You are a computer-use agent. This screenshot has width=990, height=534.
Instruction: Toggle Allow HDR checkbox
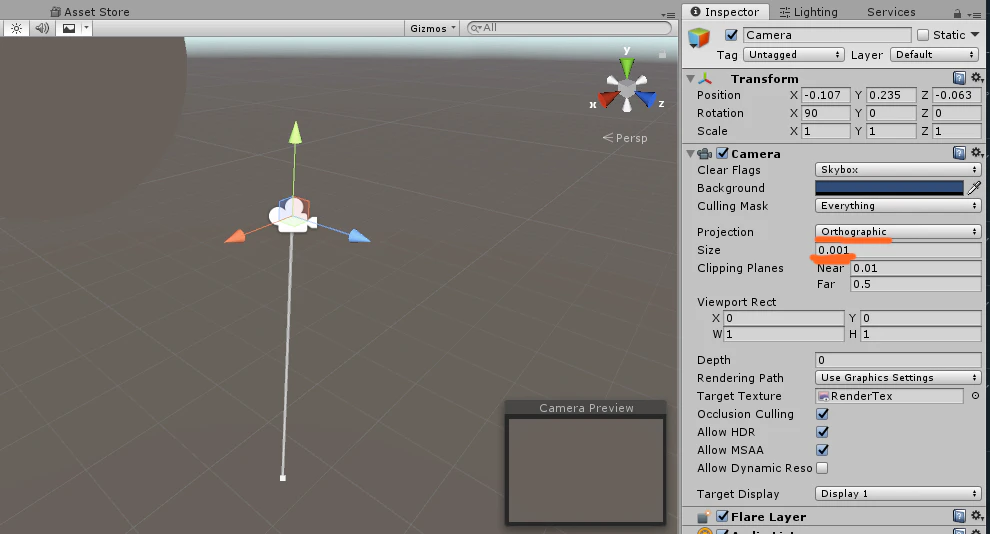click(822, 432)
